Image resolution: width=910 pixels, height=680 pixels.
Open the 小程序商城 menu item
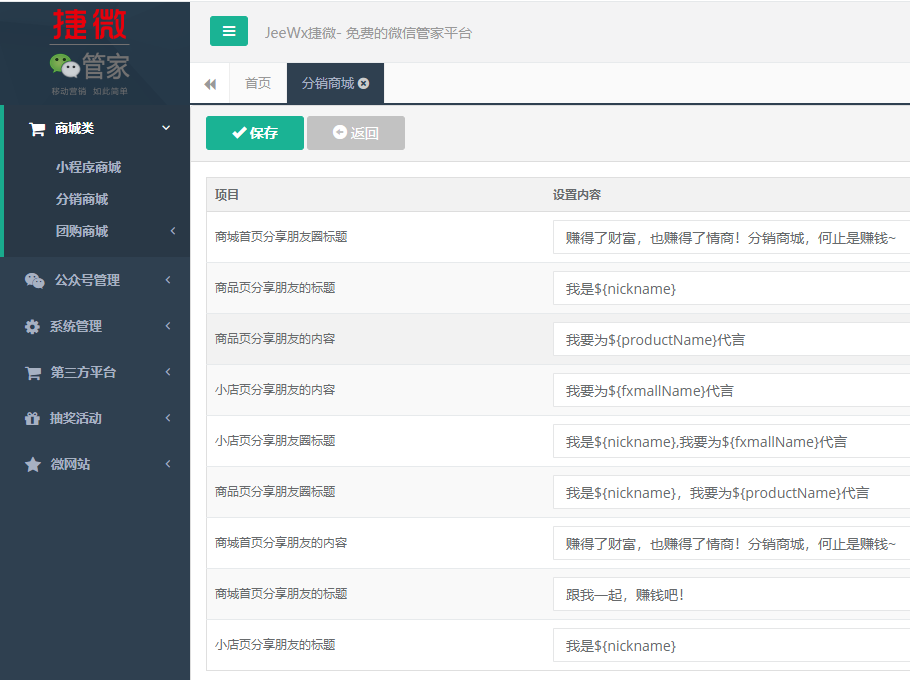point(88,167)
